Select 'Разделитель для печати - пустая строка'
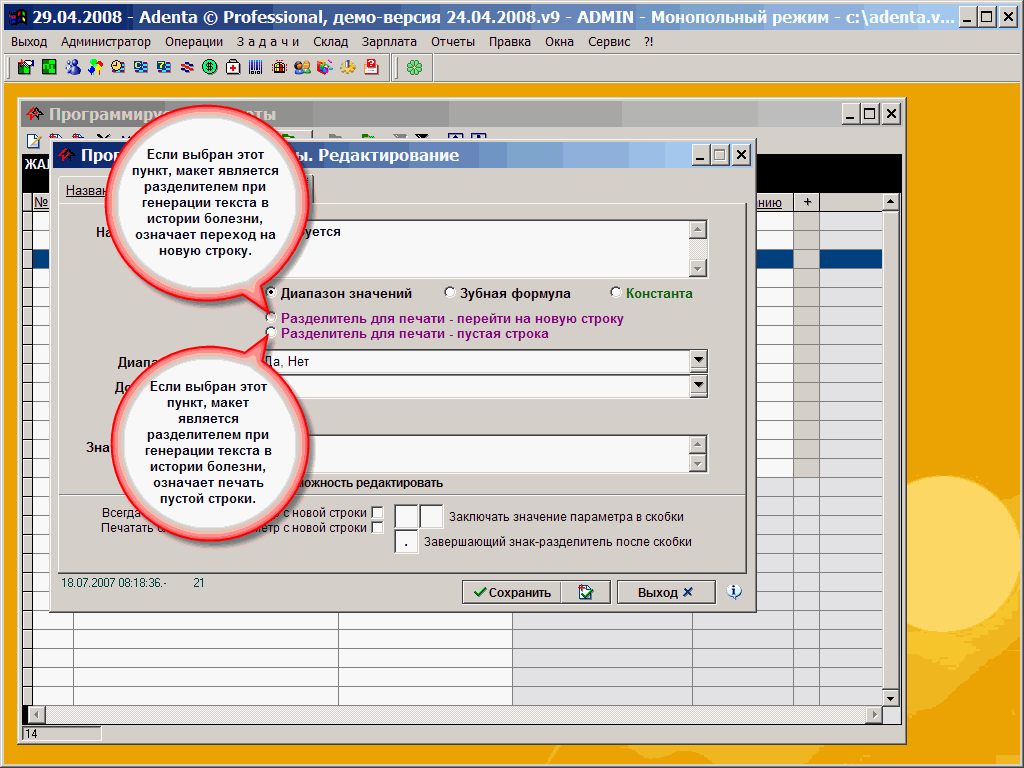This screenshot has height=768, width=1024. [270, 333]
